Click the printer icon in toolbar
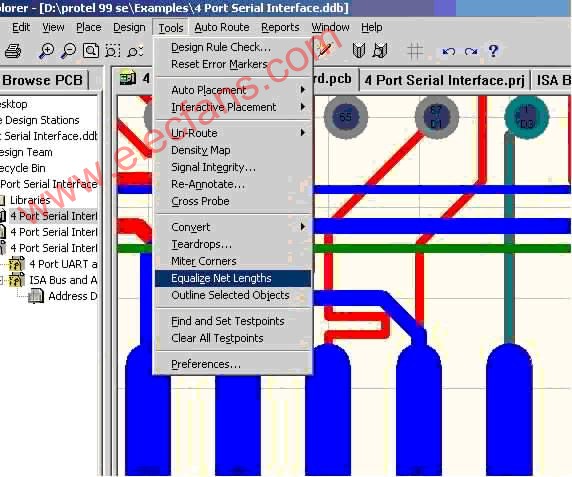Screen dimensions: 572x477 pyautogui.click(x=13, y=51)
